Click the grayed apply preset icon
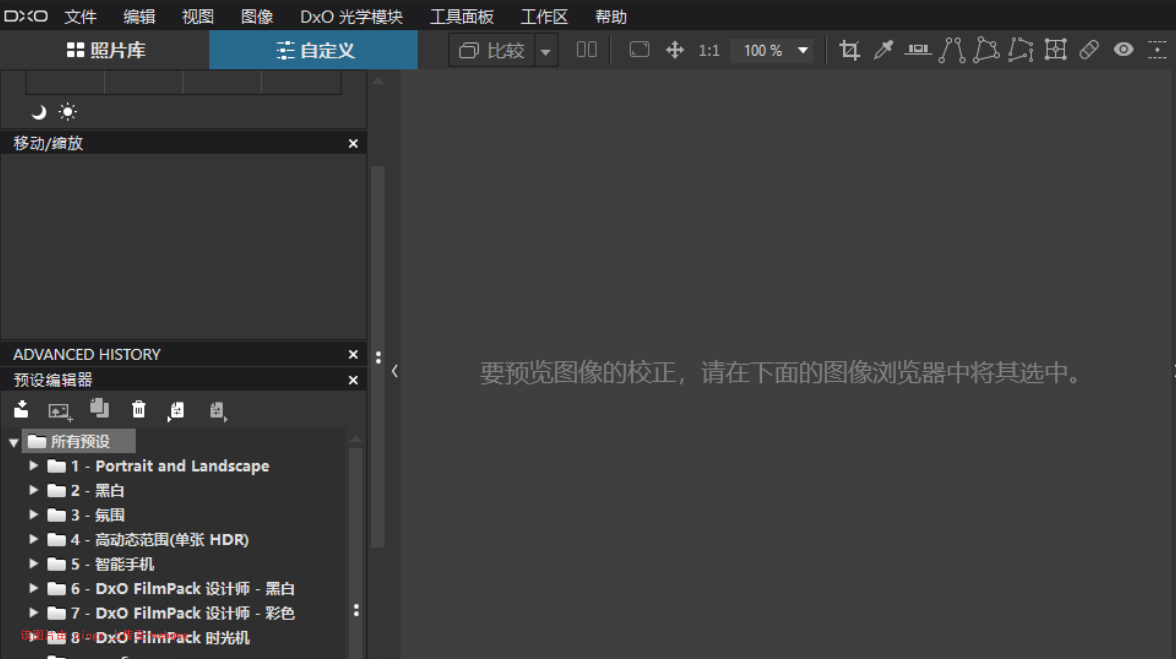 pos(218,410)
